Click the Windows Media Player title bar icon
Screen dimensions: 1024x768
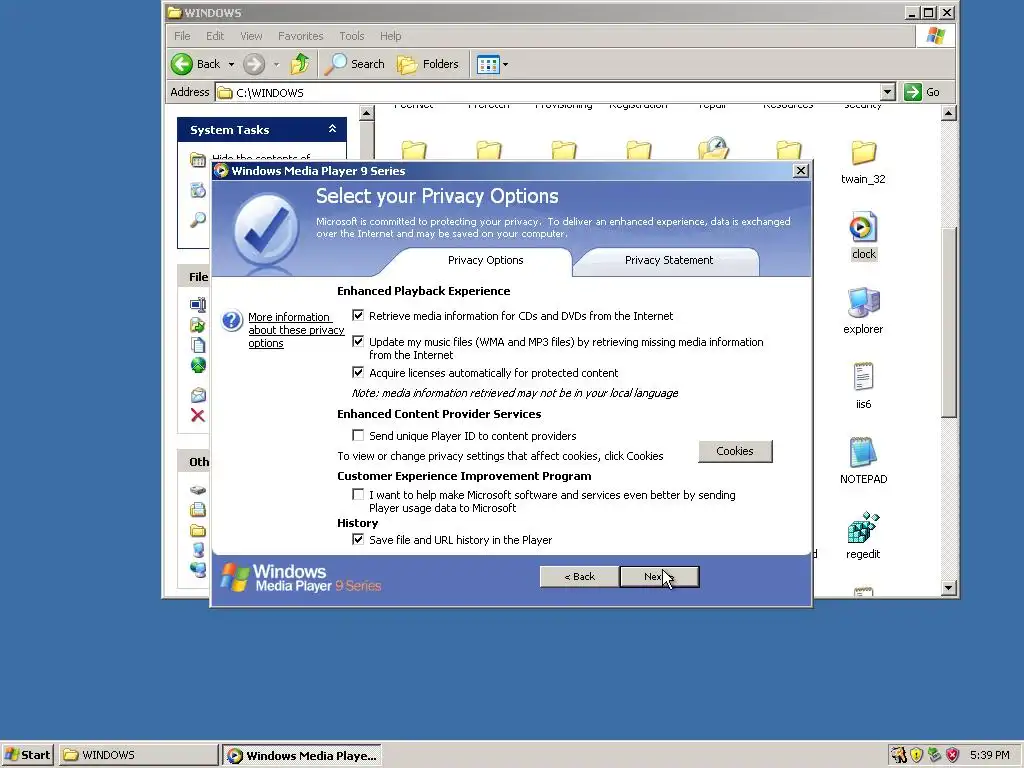click(221, 171)
